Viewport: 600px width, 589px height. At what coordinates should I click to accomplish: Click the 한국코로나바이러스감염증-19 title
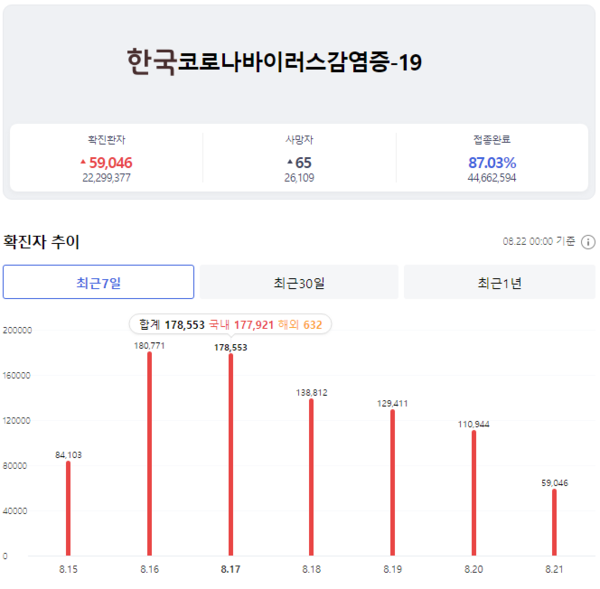274,61
